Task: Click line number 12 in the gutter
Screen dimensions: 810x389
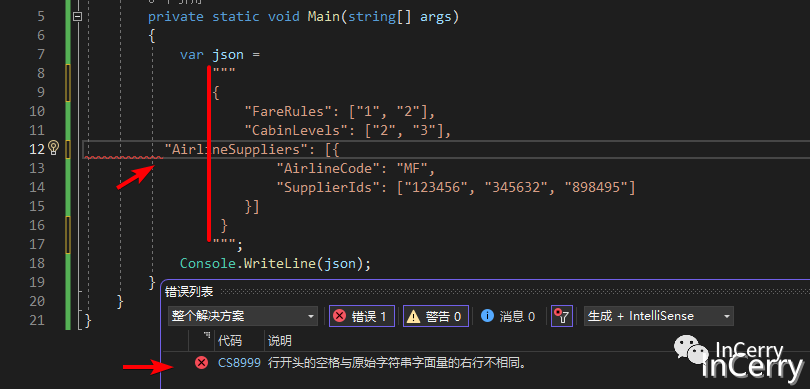Action: 37,149
